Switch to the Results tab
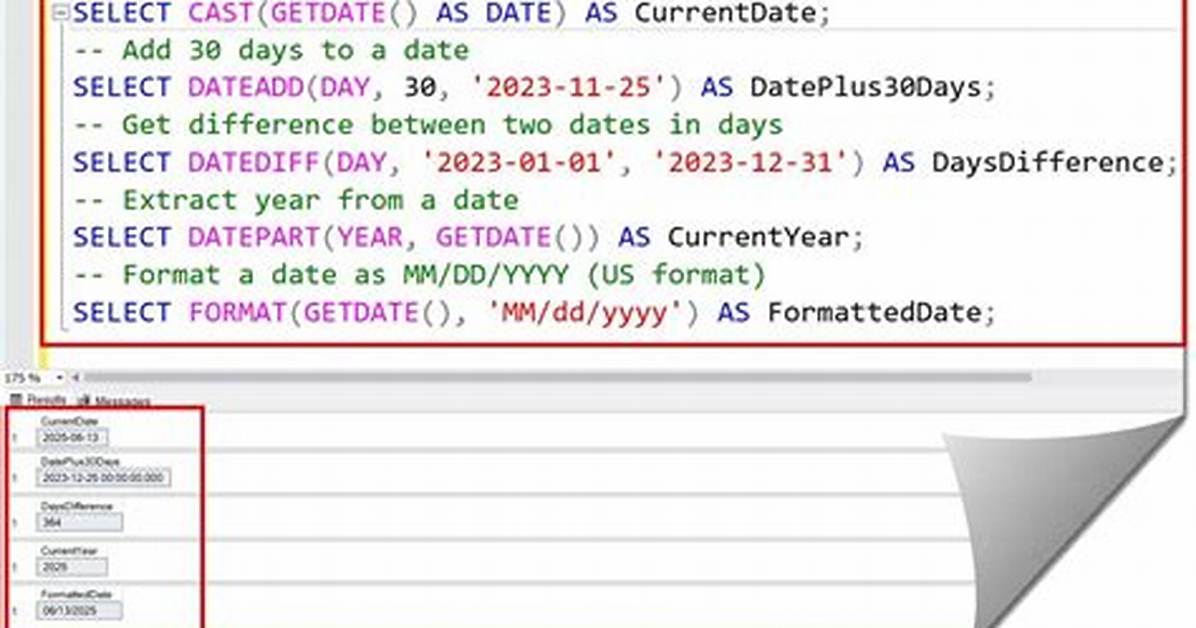The width and height of the screenshot is (1196, 628). coord(38,400)
